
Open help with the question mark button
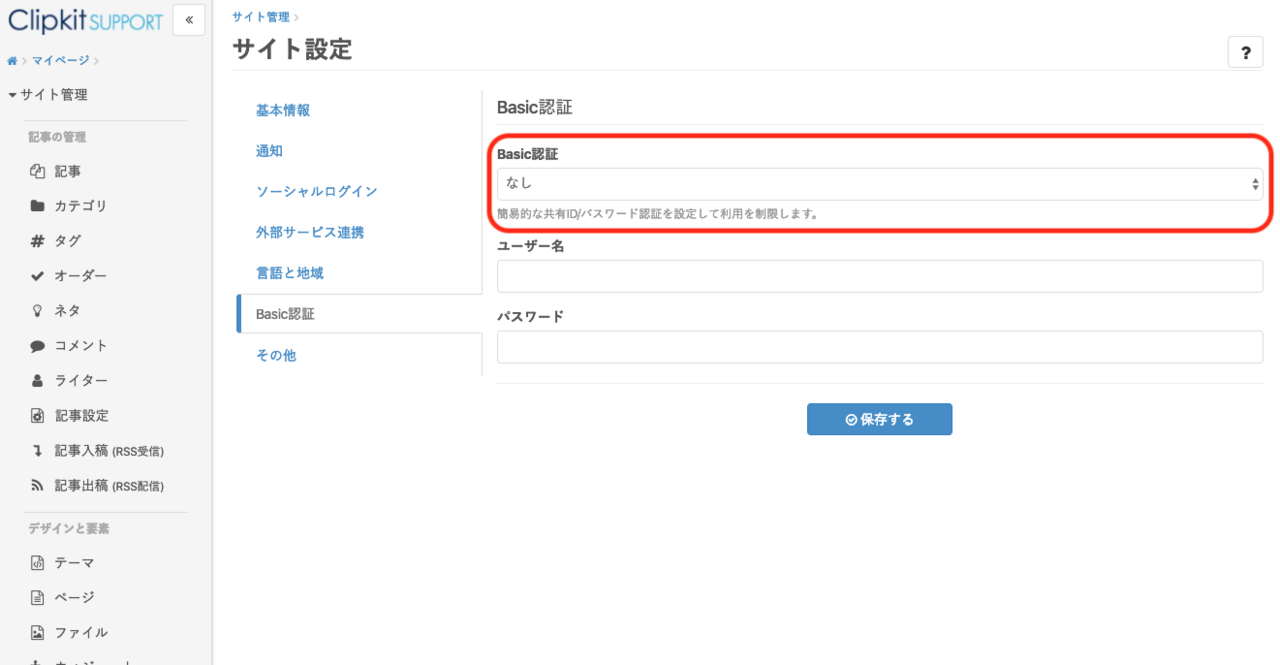point(1245,53)
